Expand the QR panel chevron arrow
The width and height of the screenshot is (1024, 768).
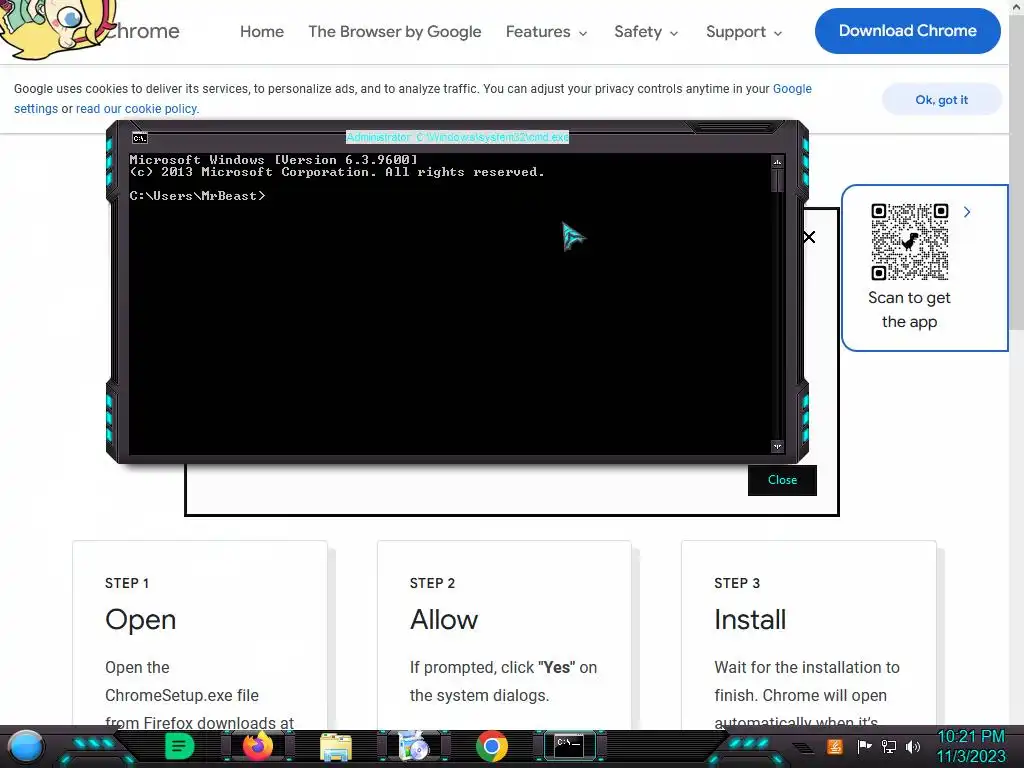click(967, 212)
